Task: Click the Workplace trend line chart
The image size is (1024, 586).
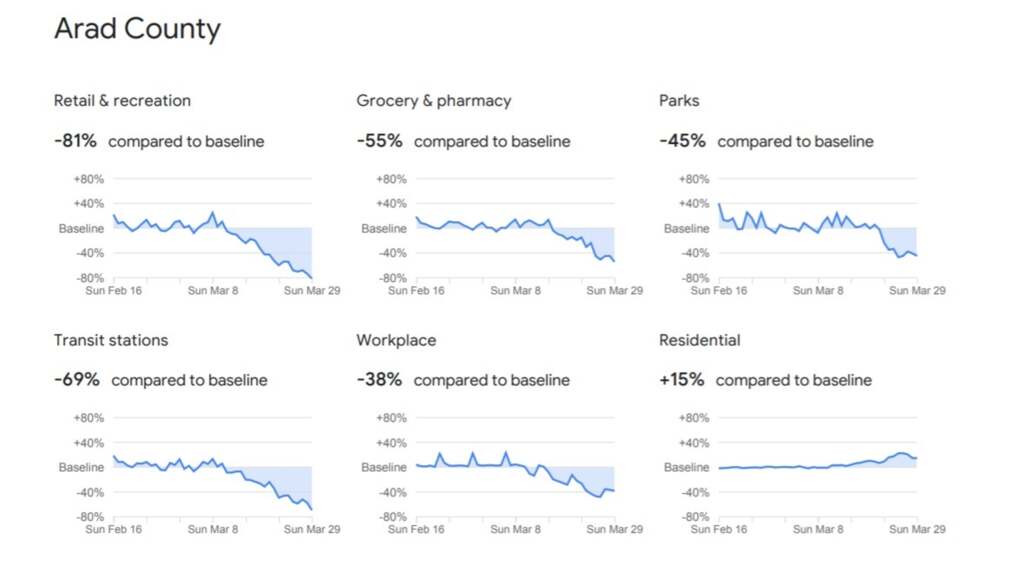Action: coord(514,468)
